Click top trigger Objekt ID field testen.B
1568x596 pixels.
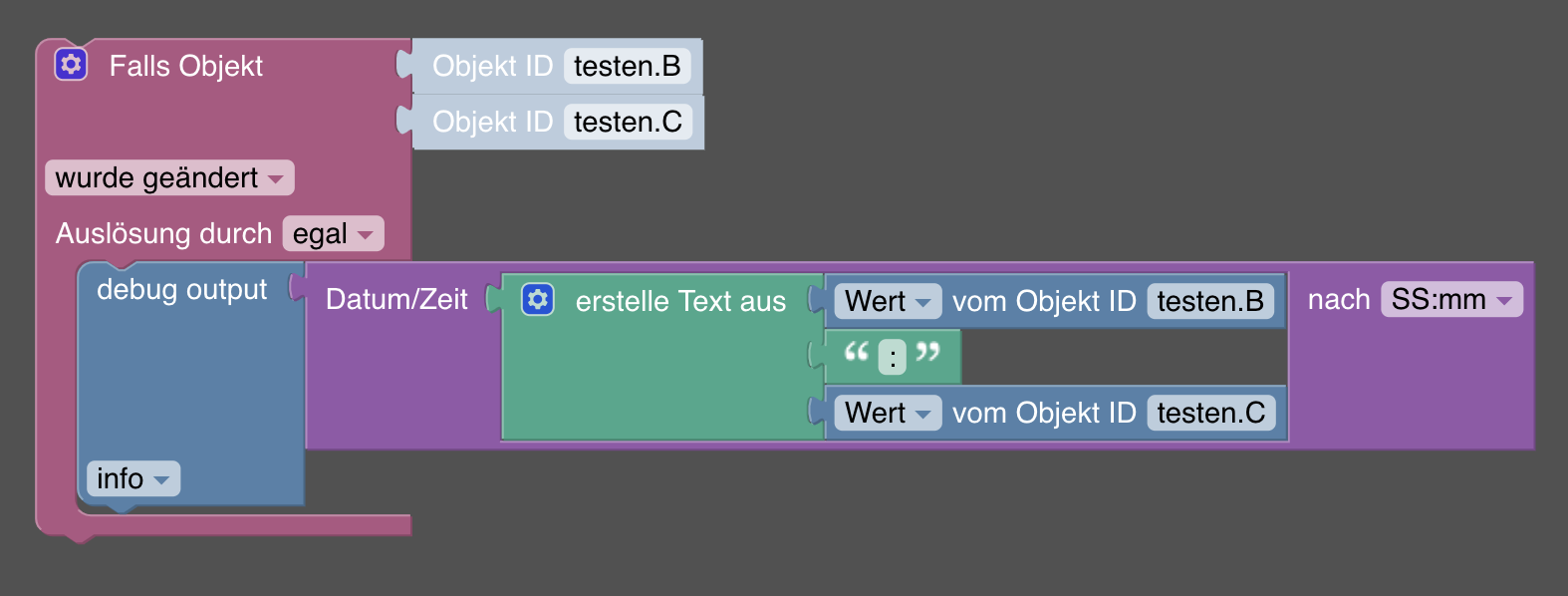(627, 67)
